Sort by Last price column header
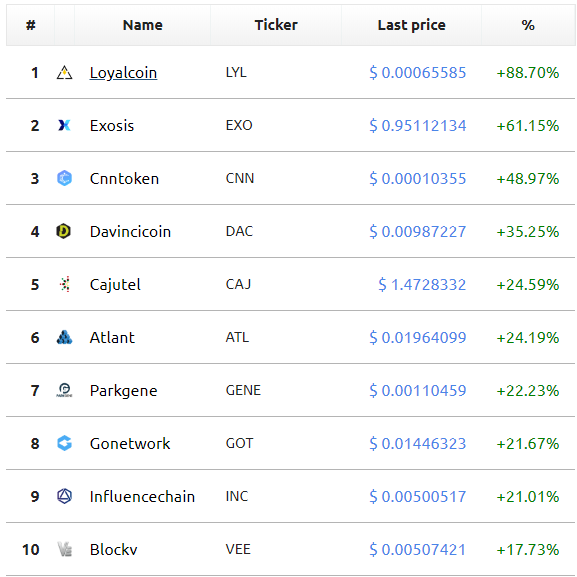The image size is (577, 577). [x=411, y=25]
